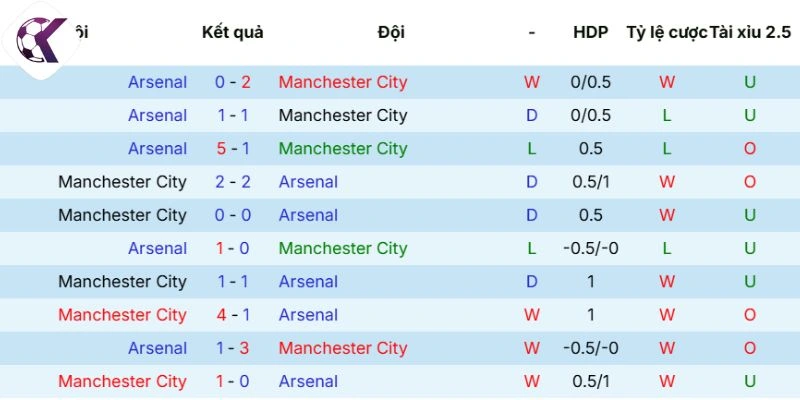The image size is (800, 400).
Task: Click the -0.5/-0 handicap in 1 - 3 row
Action: 590,348
